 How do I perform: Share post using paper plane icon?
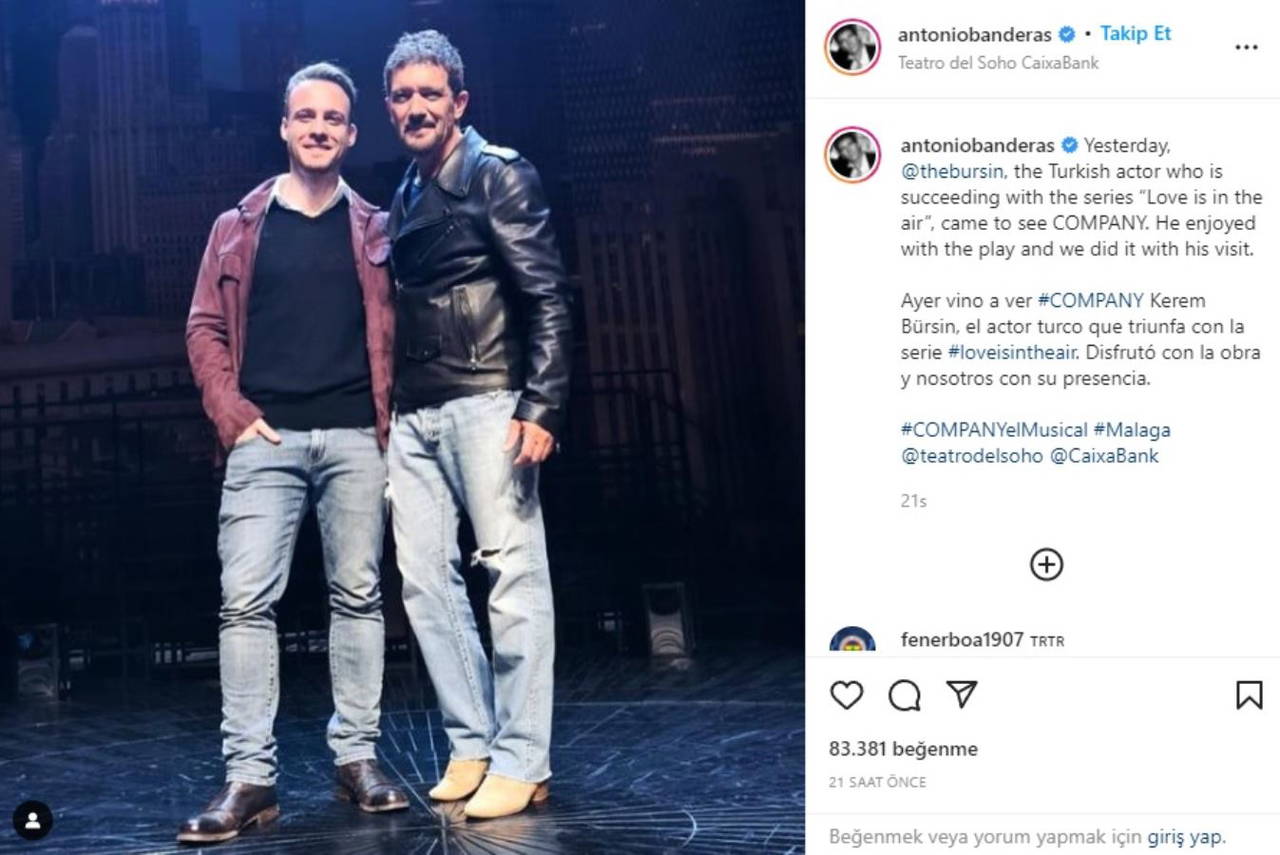[x=961, y=694]
